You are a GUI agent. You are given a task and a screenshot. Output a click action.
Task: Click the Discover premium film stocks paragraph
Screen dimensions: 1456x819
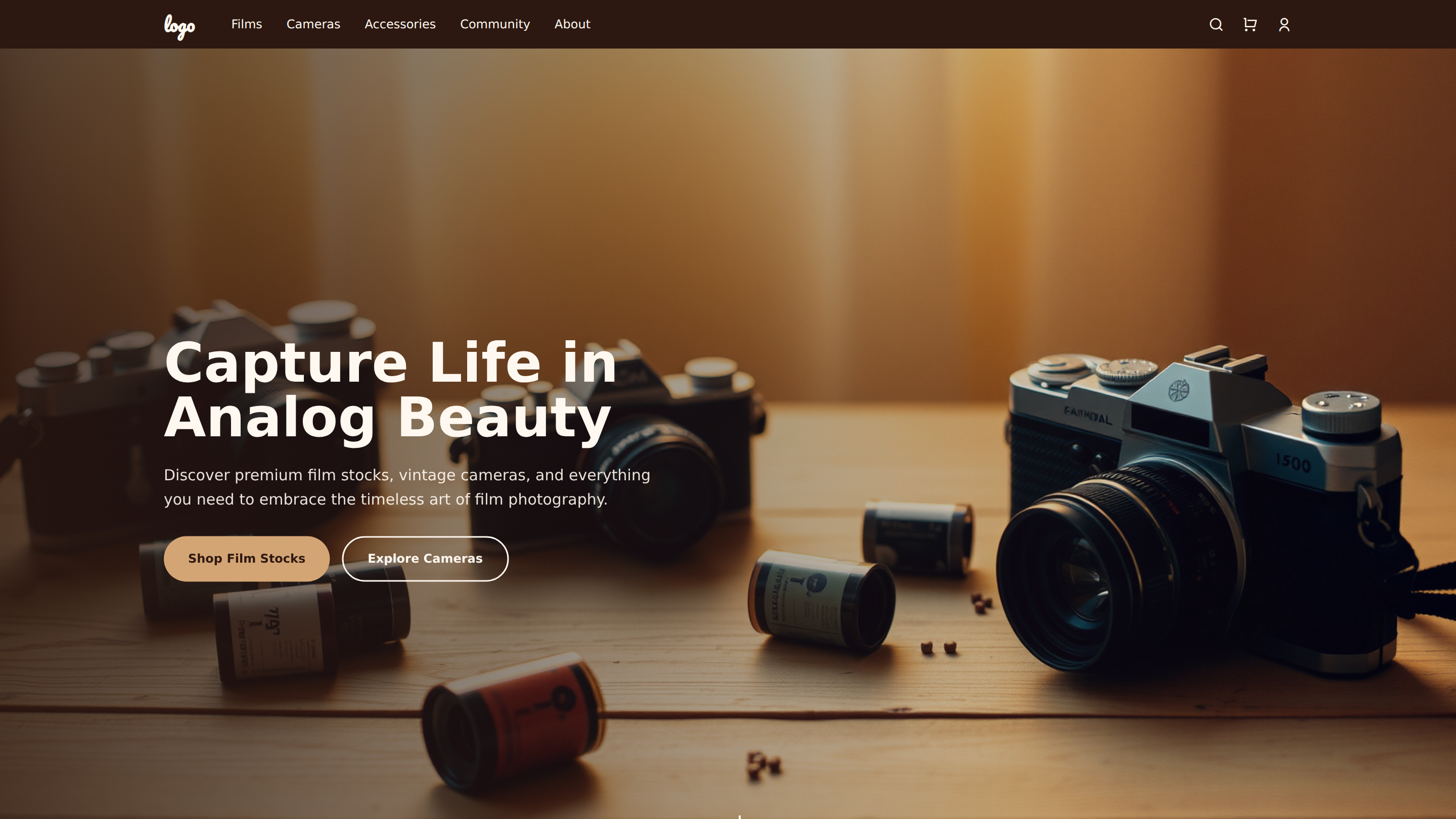click(x=407, y=487)
